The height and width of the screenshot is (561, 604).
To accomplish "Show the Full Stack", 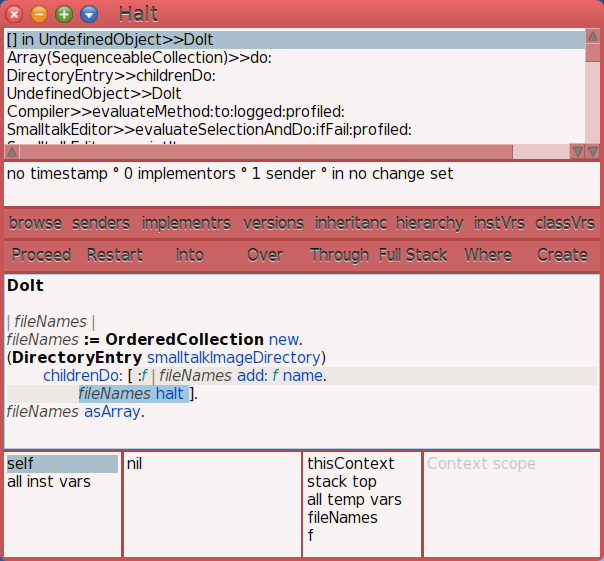I will pyautogui.click(x=413, y=255).
